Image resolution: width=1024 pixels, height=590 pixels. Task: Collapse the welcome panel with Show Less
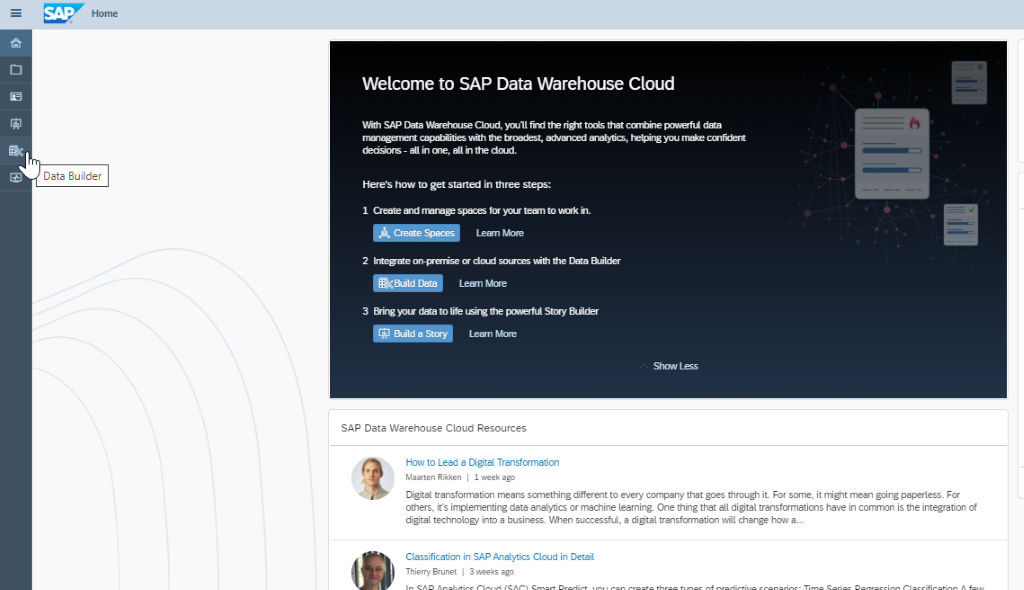669,366
